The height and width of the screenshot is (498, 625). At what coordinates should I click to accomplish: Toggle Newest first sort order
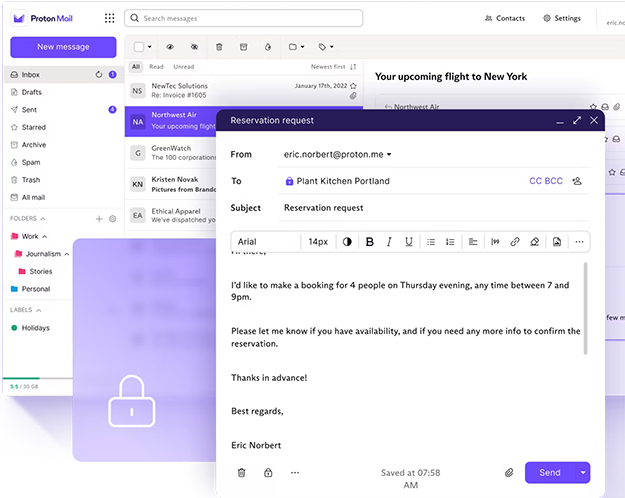point(333,67)
